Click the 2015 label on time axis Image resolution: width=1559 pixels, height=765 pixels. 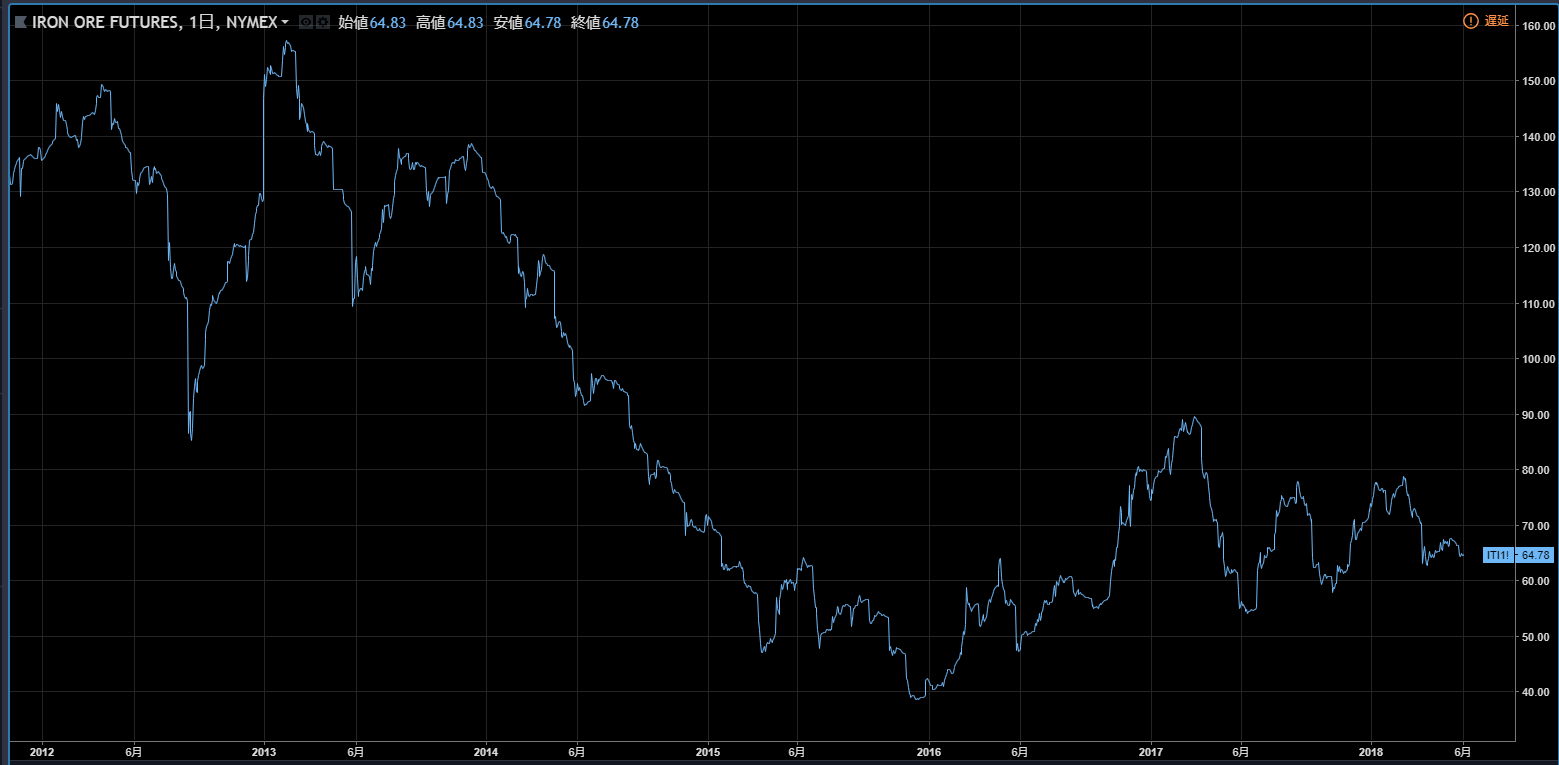point(707,751)
